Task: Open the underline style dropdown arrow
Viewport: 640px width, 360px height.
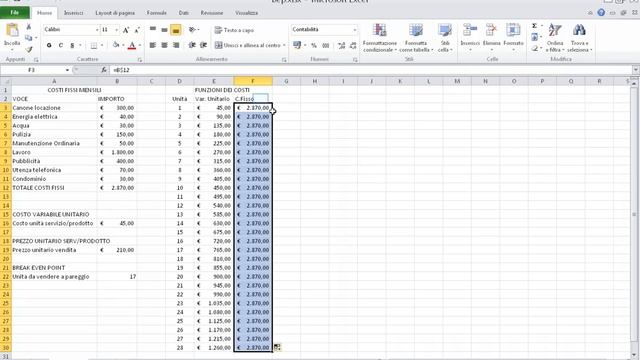Action: click(80, 45)
